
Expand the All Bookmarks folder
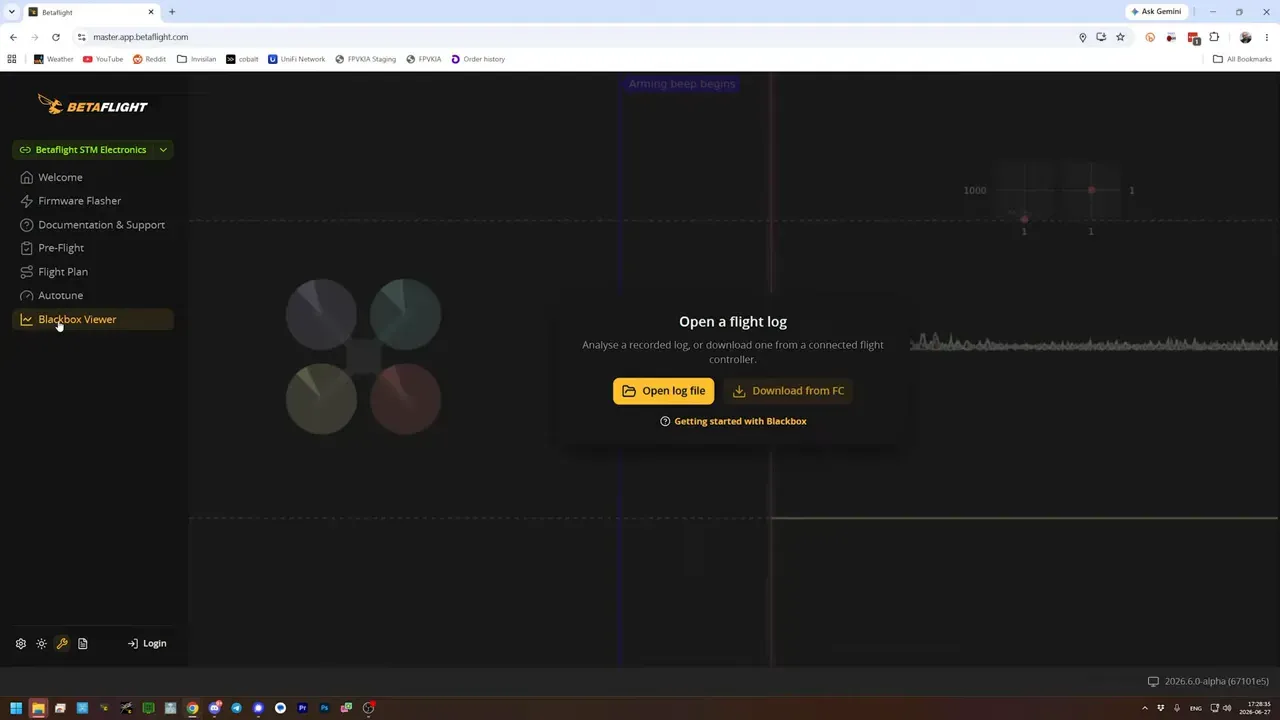pos(1242,59)
